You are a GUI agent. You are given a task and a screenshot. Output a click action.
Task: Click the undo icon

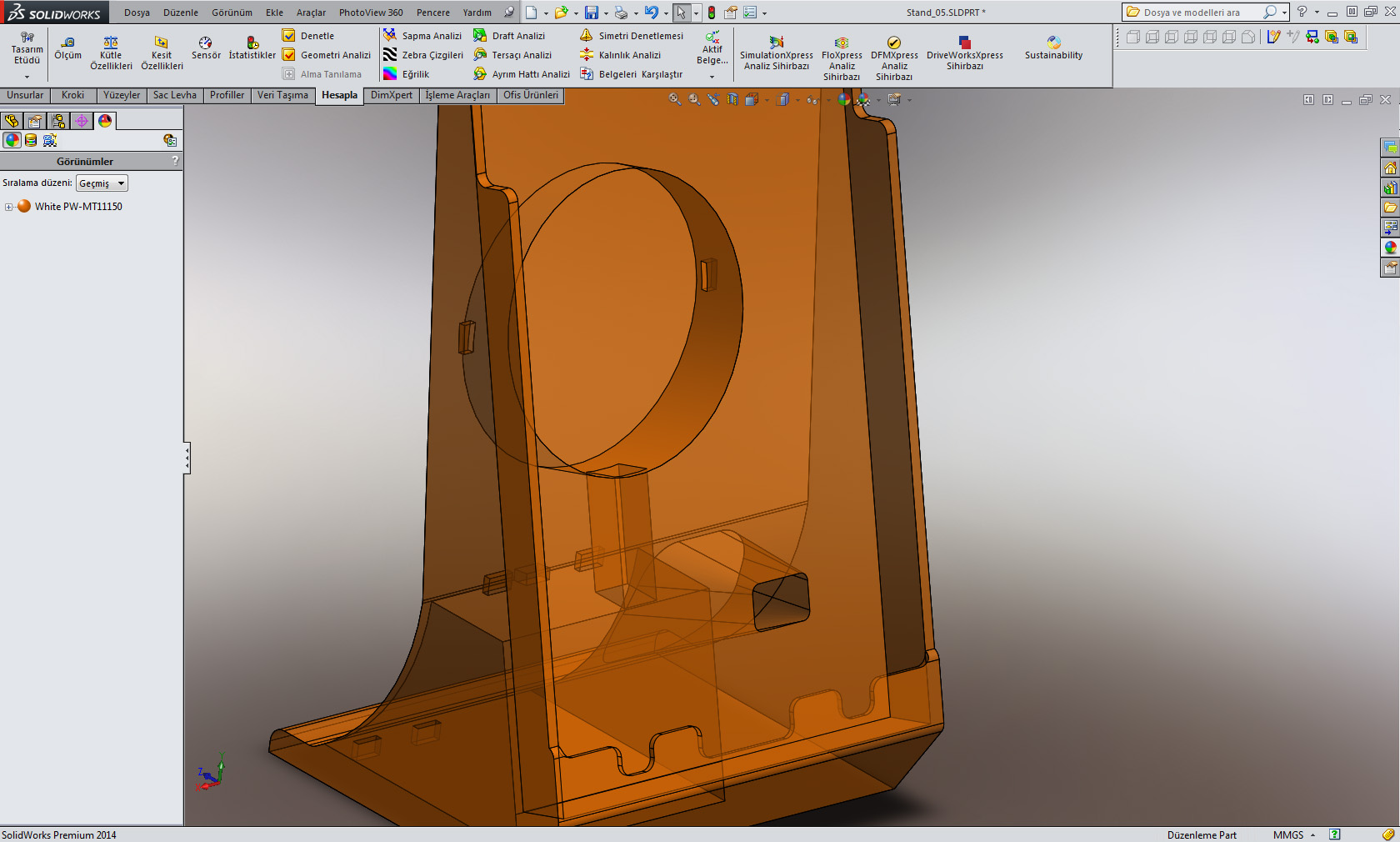tap(651, 13)
